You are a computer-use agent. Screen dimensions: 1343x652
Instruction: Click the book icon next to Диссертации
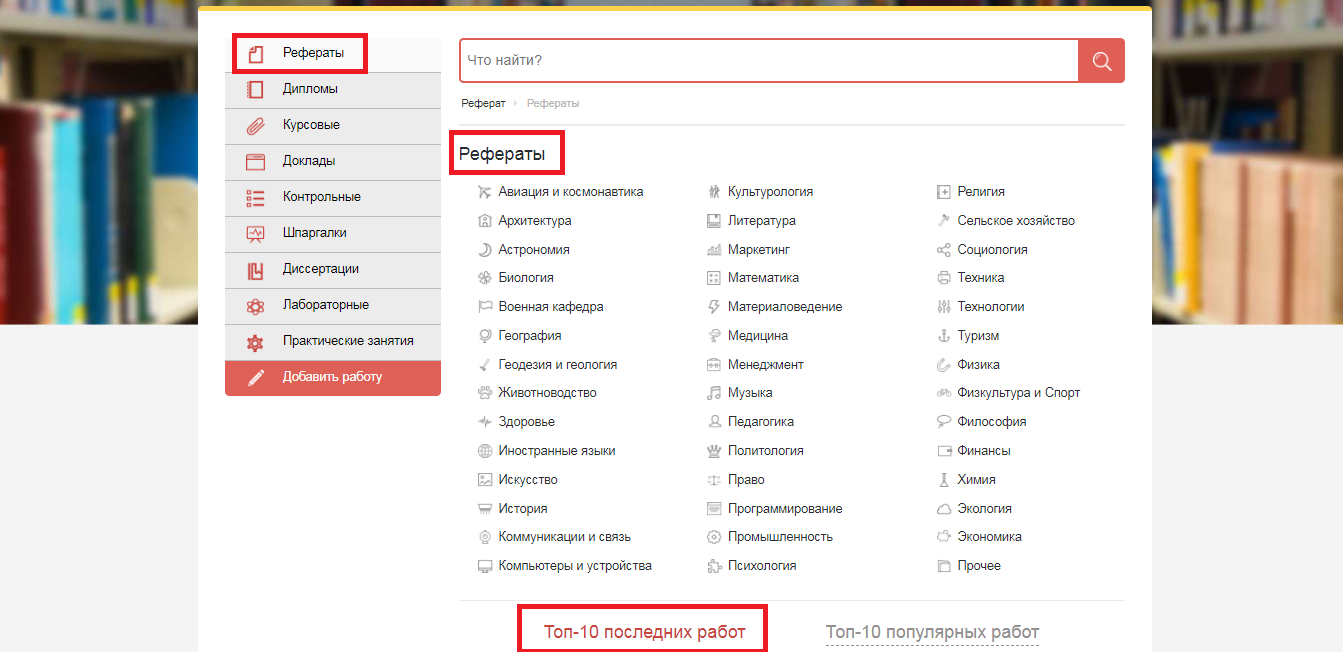(253, 270)
